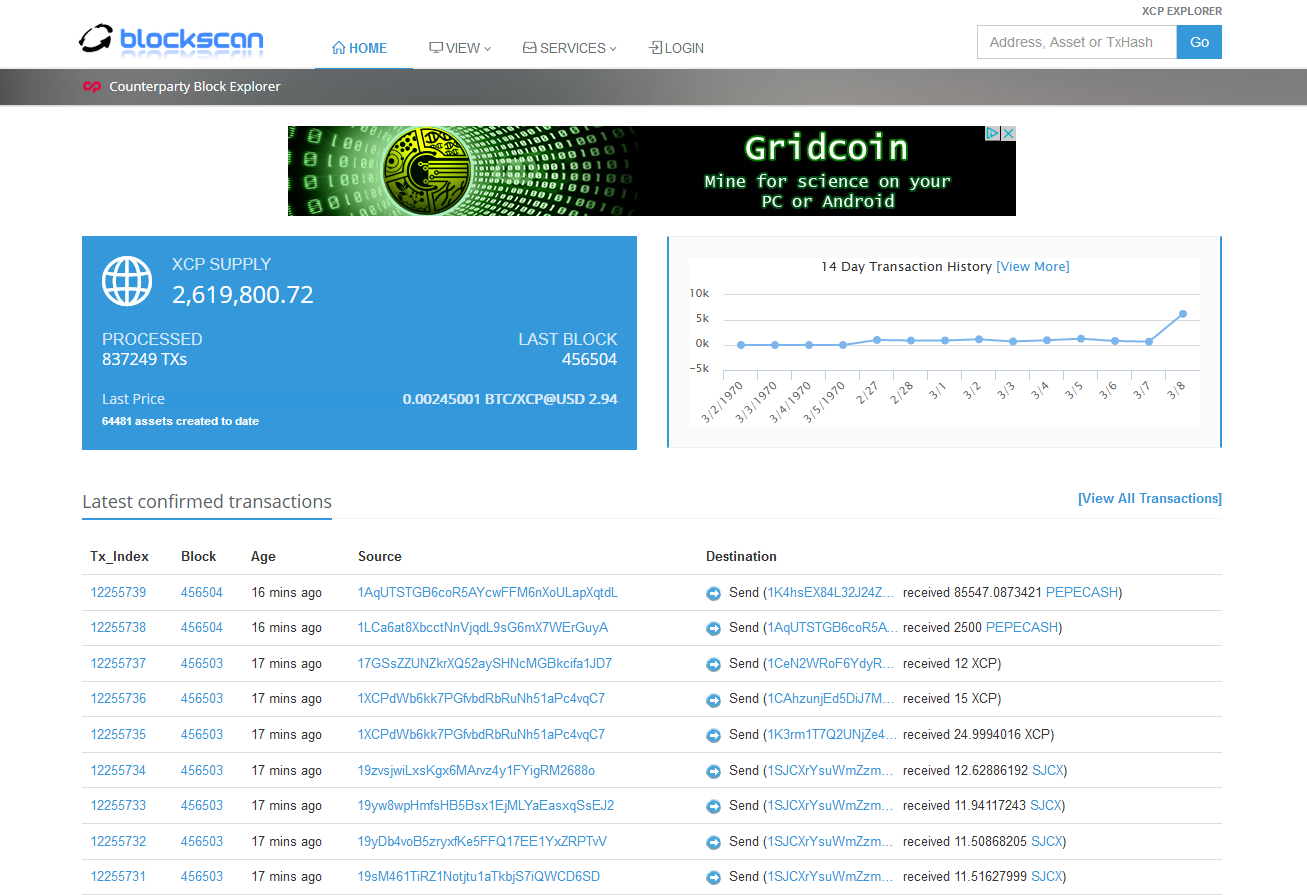This screenshot has width=1307, height=895.
Task: Open PEPECASH asset in row 12255738
Action: pos(1021,627)
